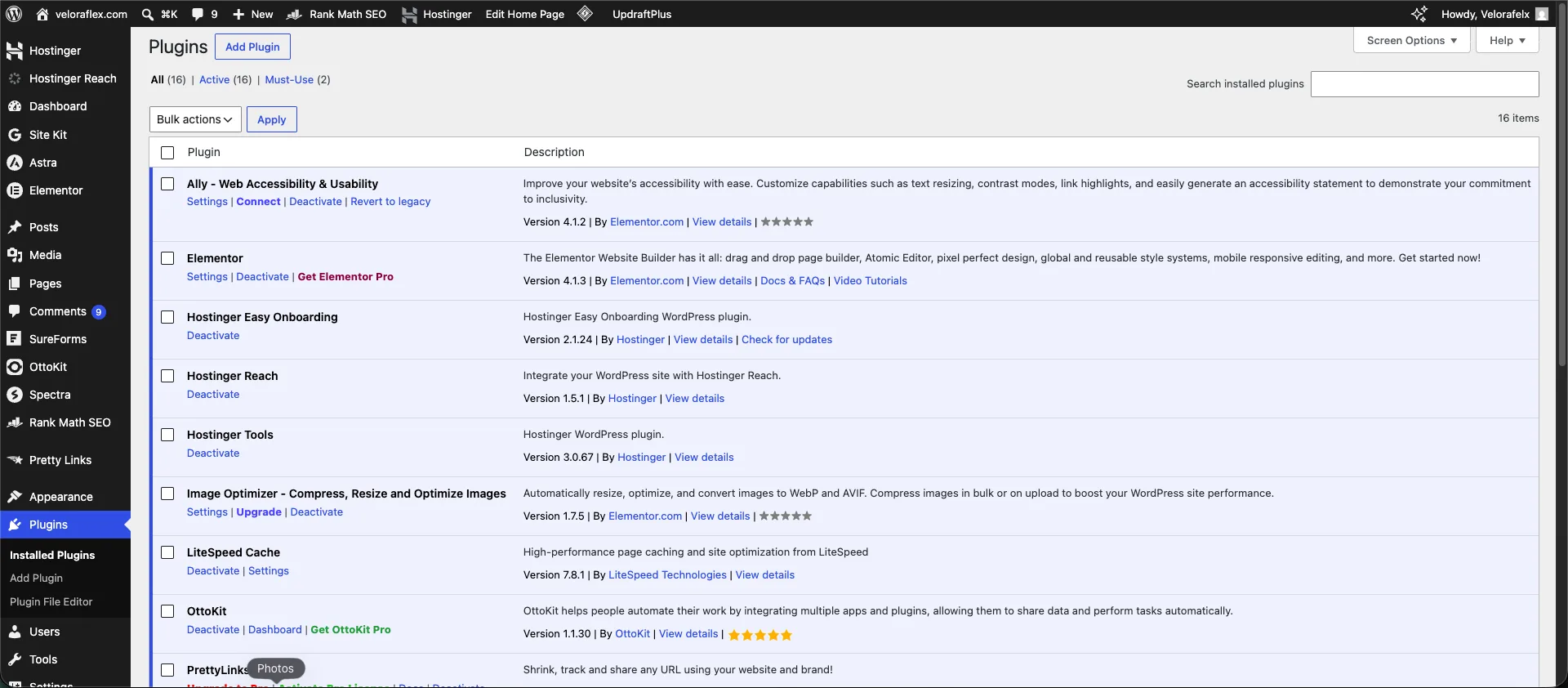Open Elementor sidebar icon
This screenshot has width=1568, height=688.
coord(14,190)
